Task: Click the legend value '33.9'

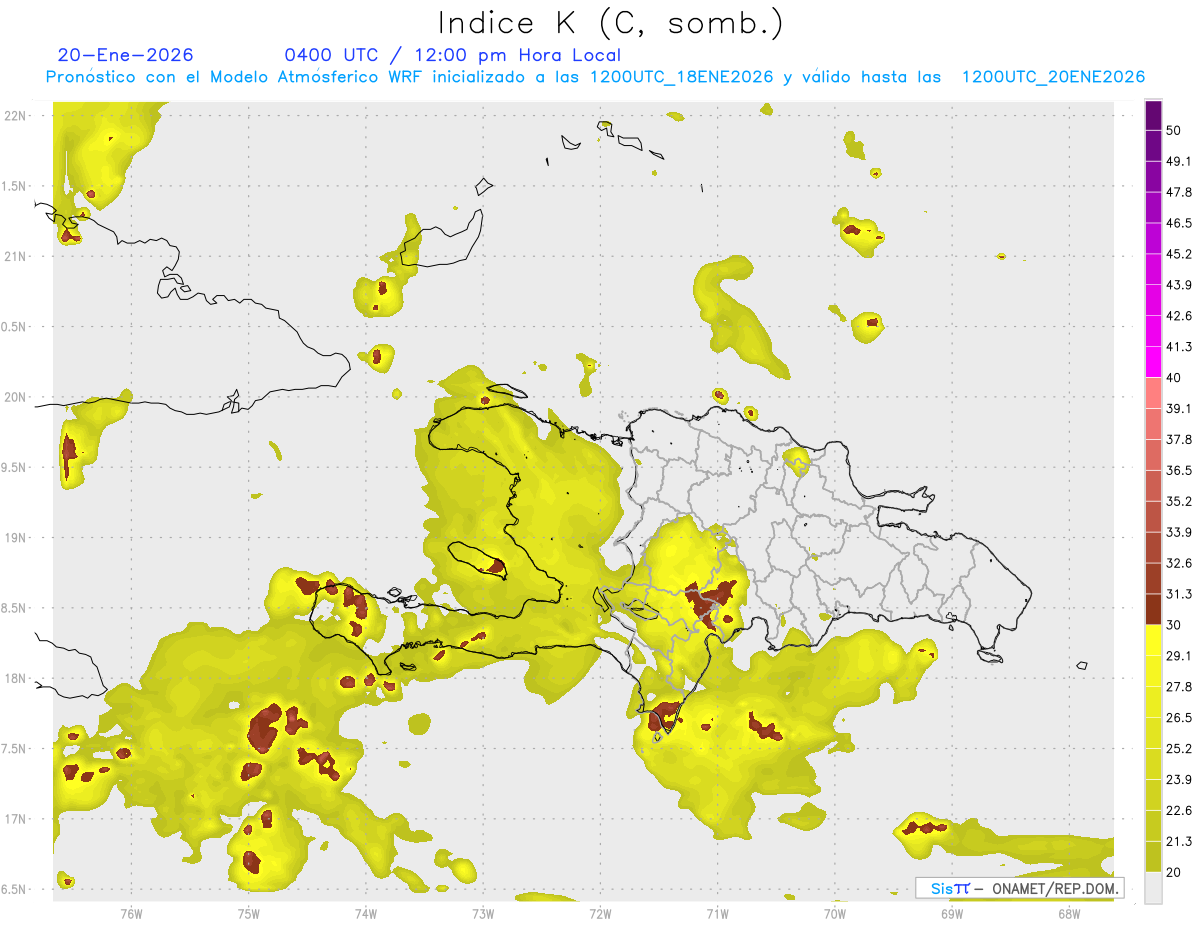Action: point(1179,532)
